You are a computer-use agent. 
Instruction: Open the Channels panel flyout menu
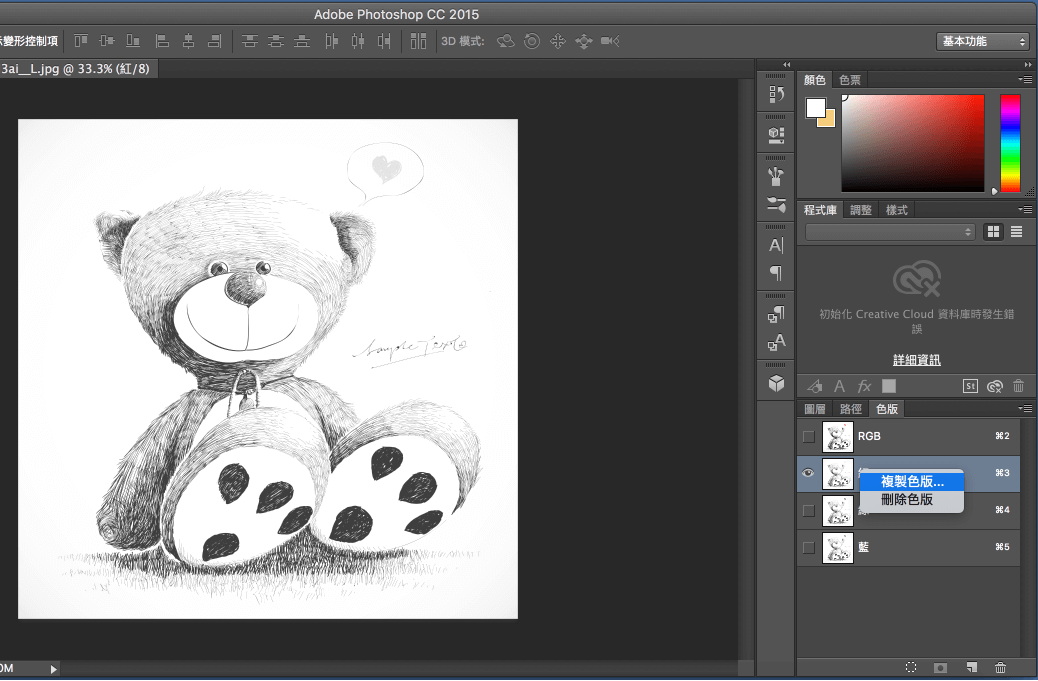(x=1025, y=409)
